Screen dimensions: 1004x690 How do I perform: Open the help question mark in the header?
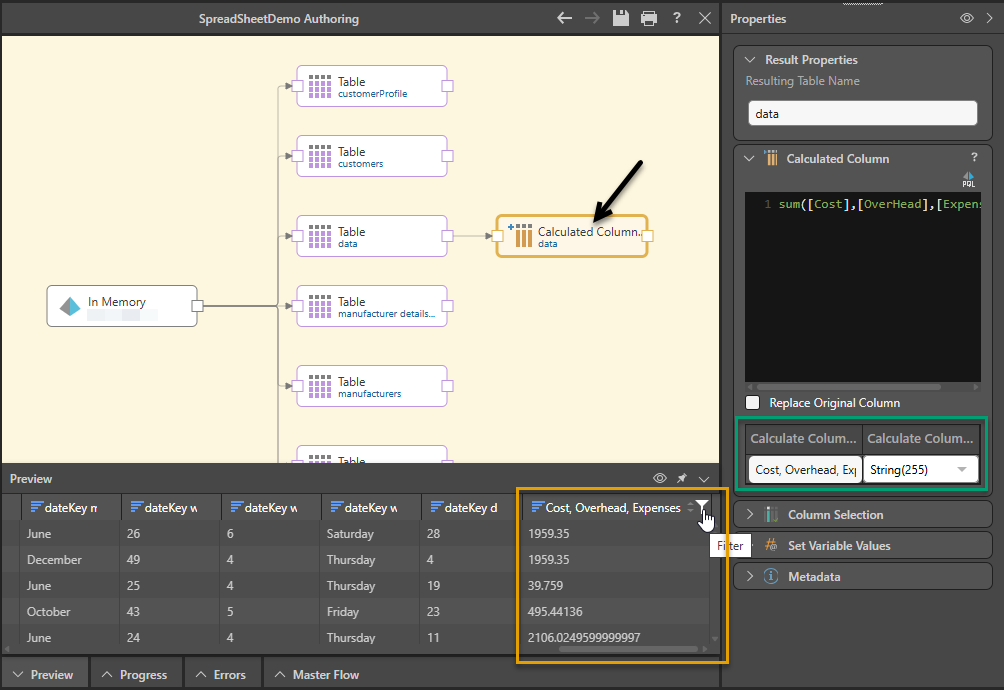677,18
